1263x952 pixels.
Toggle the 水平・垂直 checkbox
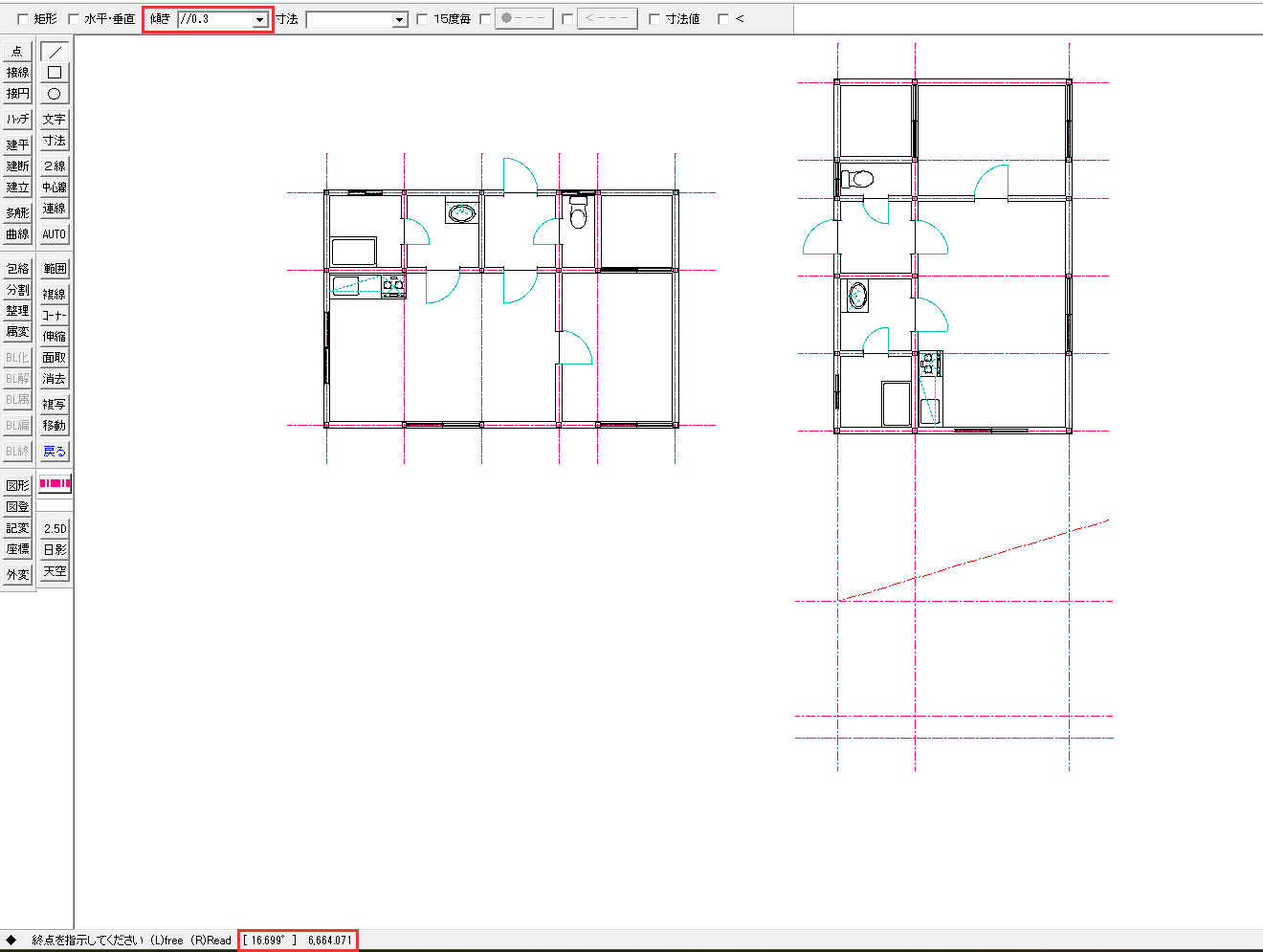point(74,19)
